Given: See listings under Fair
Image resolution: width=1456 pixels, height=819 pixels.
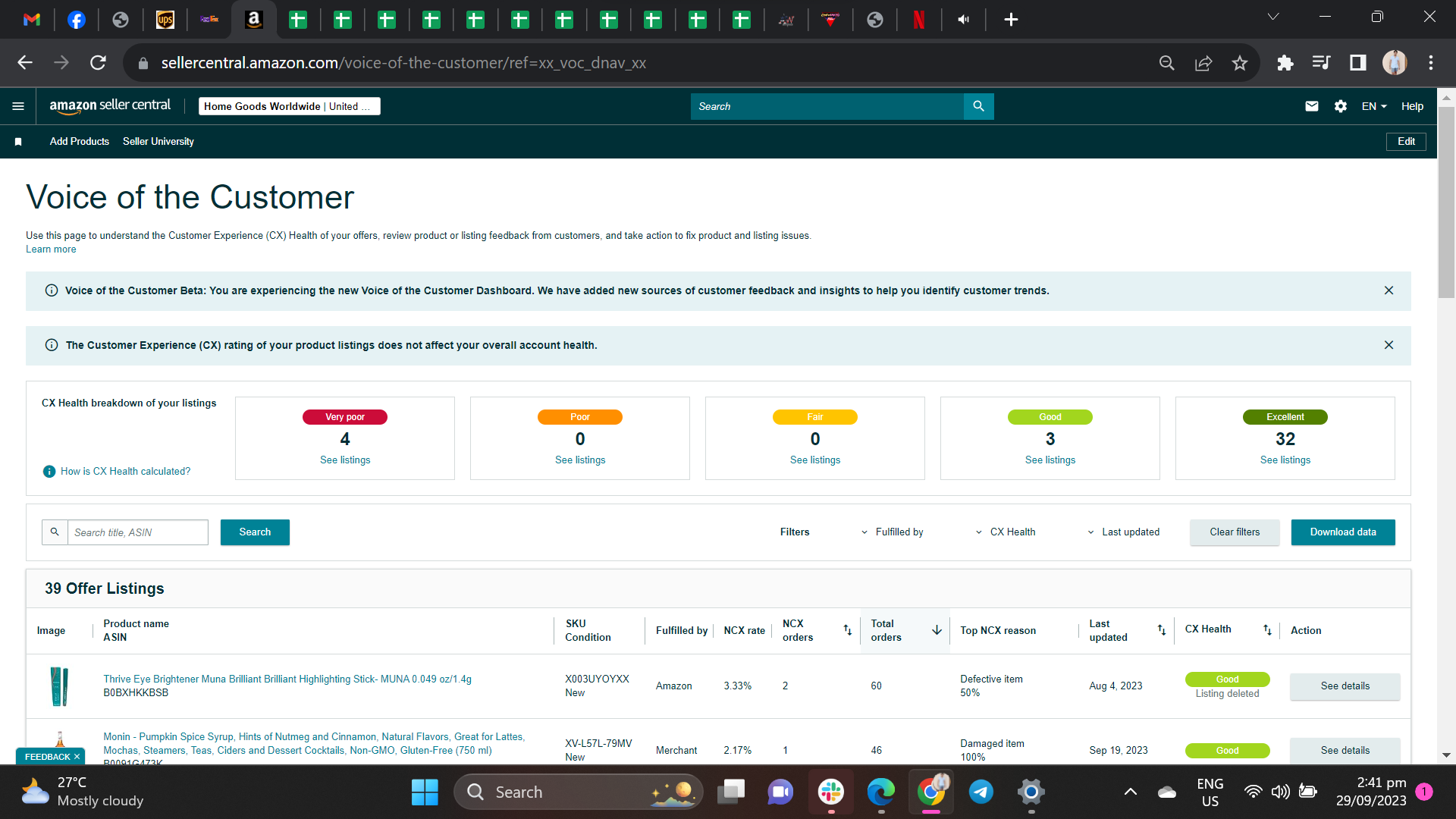Looking at the screenshot, I should coord(815,460).
